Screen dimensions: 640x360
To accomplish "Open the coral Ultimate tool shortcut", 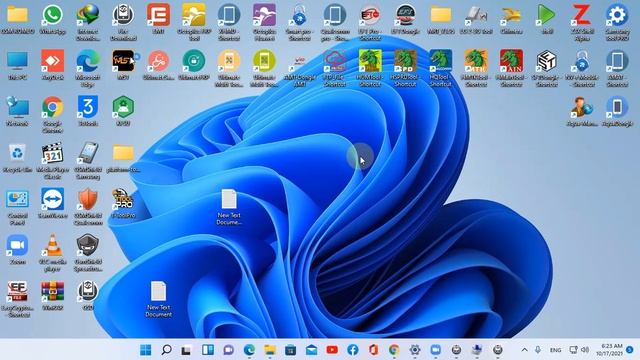I will click(158, 61).
